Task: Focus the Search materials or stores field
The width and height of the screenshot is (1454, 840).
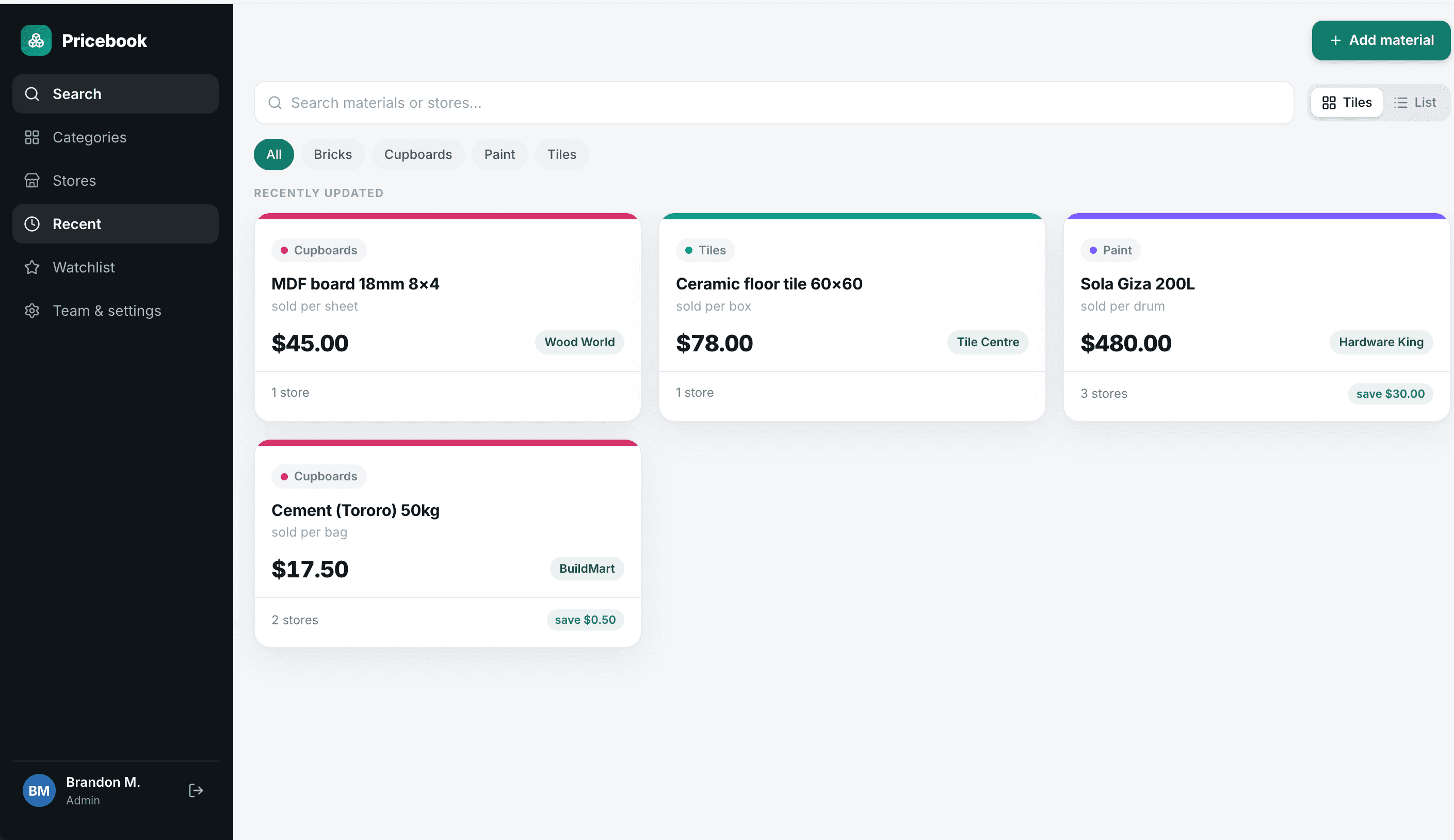Action: tap(773, 103)
